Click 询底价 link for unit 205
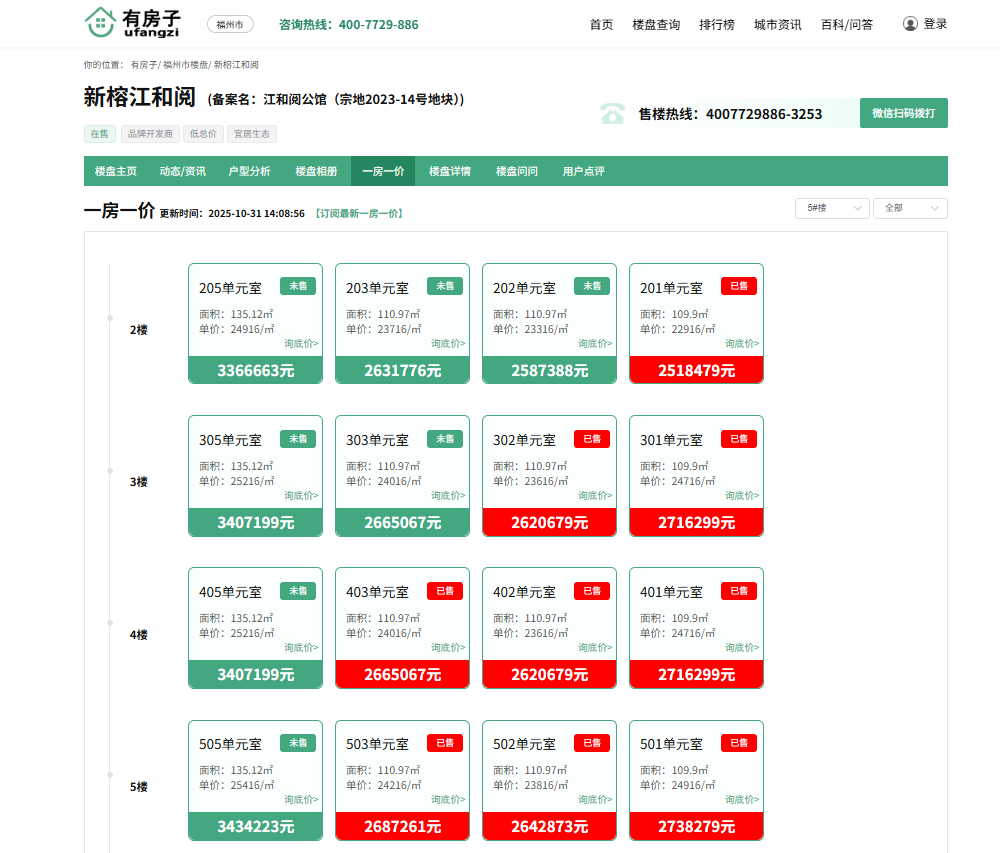The width and height of the screenshot is (1000, 853). (x=301, y=343)
